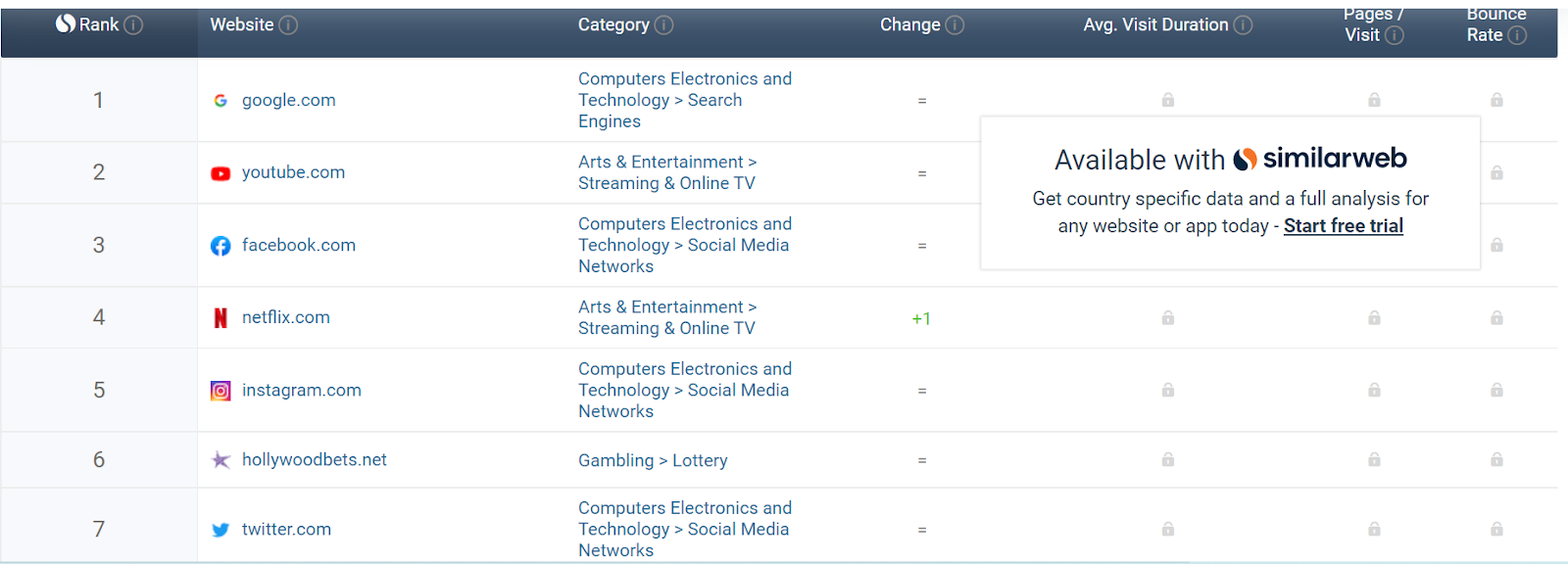Screen dimensions: 1568x564
Task: Click the lock icon in netflix.com duration cell
Action: pyautogui.click(x=1168, y=318)
